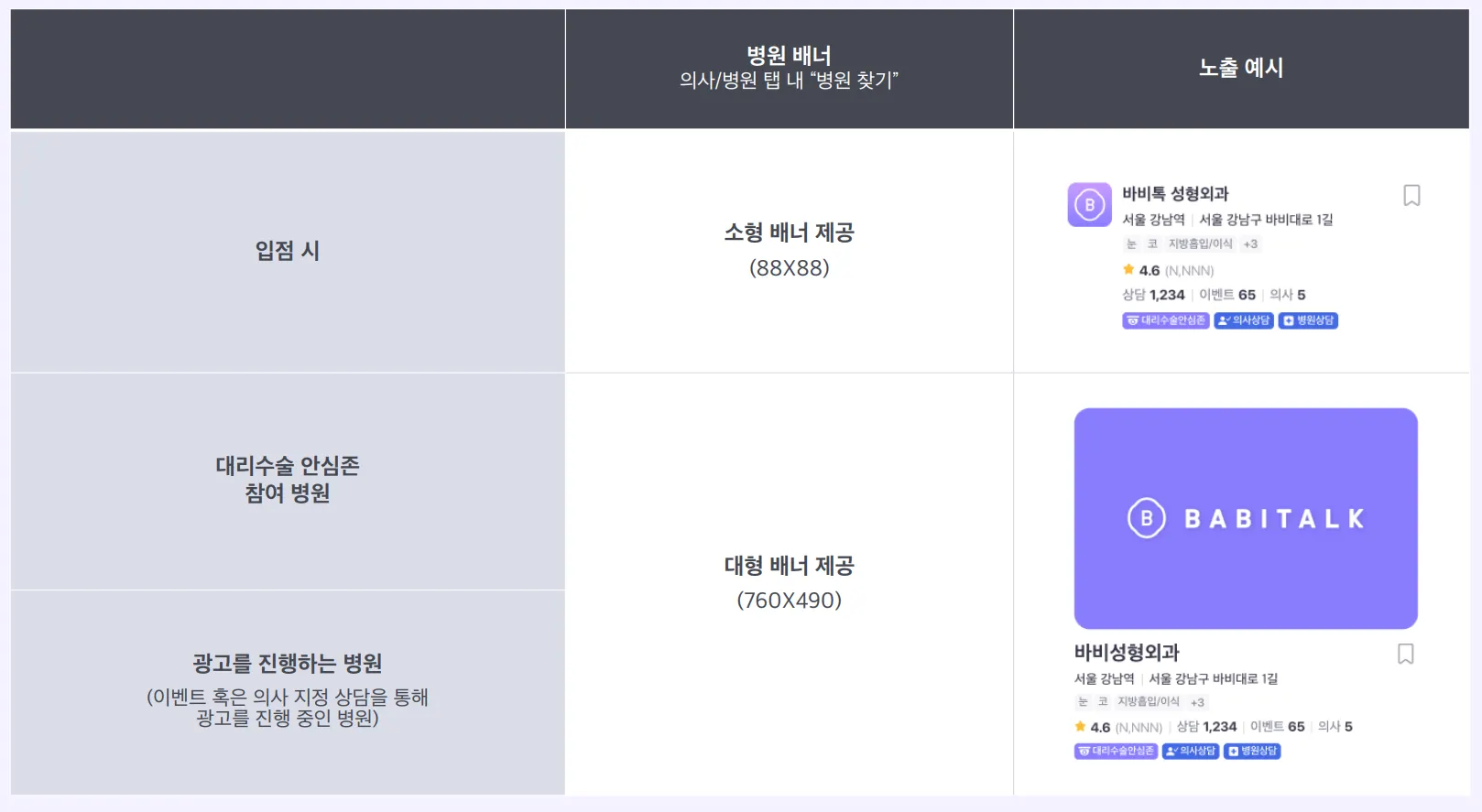1482x812 pixels.
Task: Select the 대리수술안심존 badge in small listing
Action: coord(1166,320)
